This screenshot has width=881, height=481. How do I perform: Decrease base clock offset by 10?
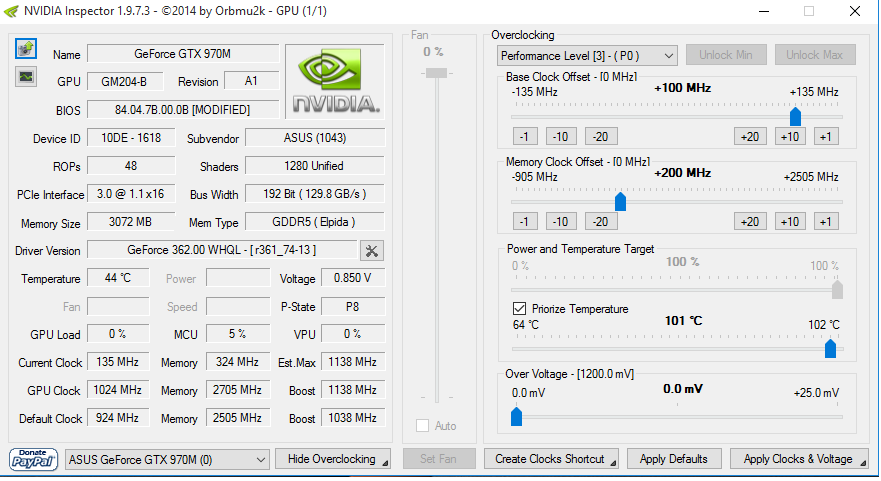[561, 137]
